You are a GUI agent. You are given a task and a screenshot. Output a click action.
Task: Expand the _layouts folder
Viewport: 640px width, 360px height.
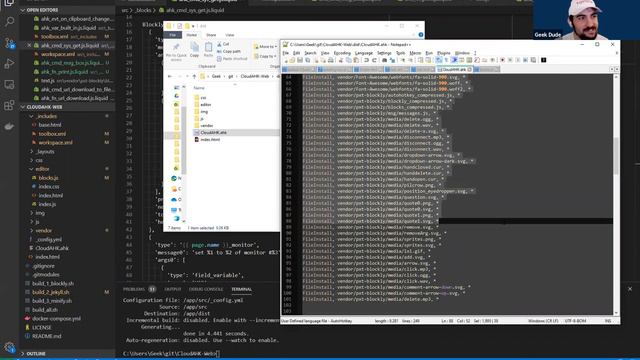point(45,151)
